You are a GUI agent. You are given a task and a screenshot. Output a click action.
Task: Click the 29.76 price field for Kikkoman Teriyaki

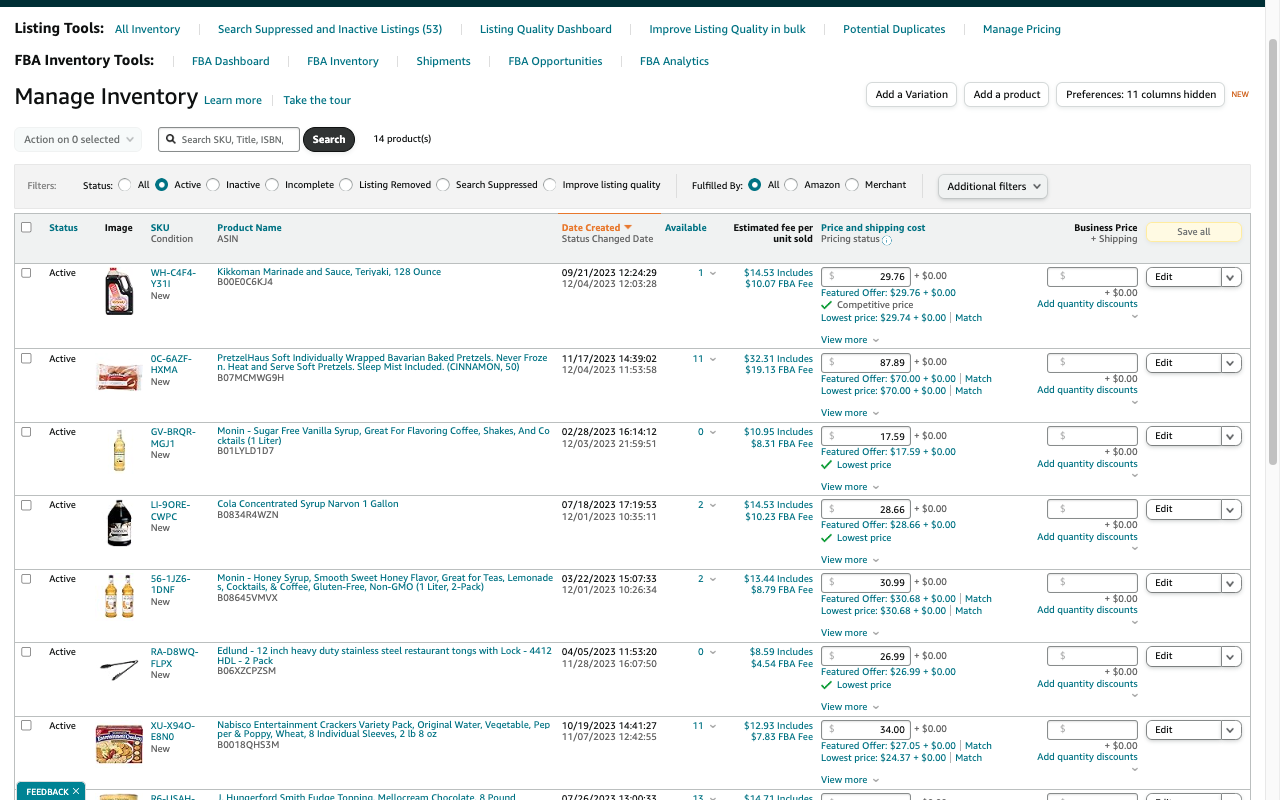(866, 277)
